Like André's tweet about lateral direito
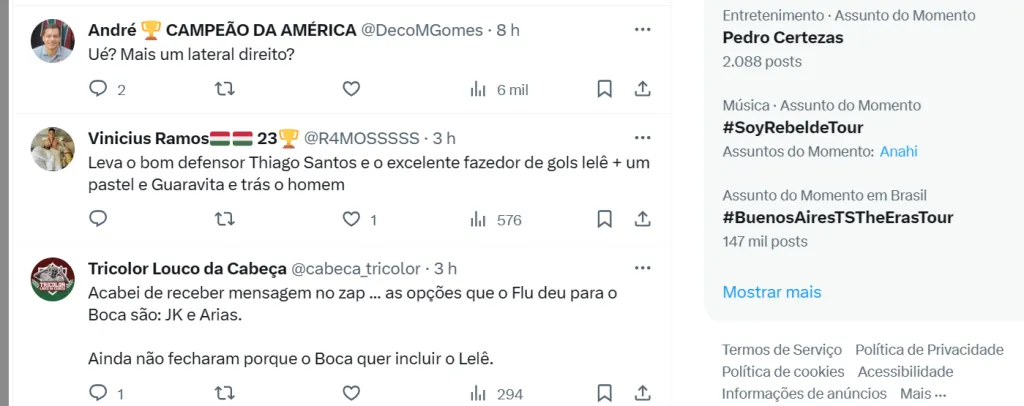Screen dimensions: 1024x406 point(351,89)
